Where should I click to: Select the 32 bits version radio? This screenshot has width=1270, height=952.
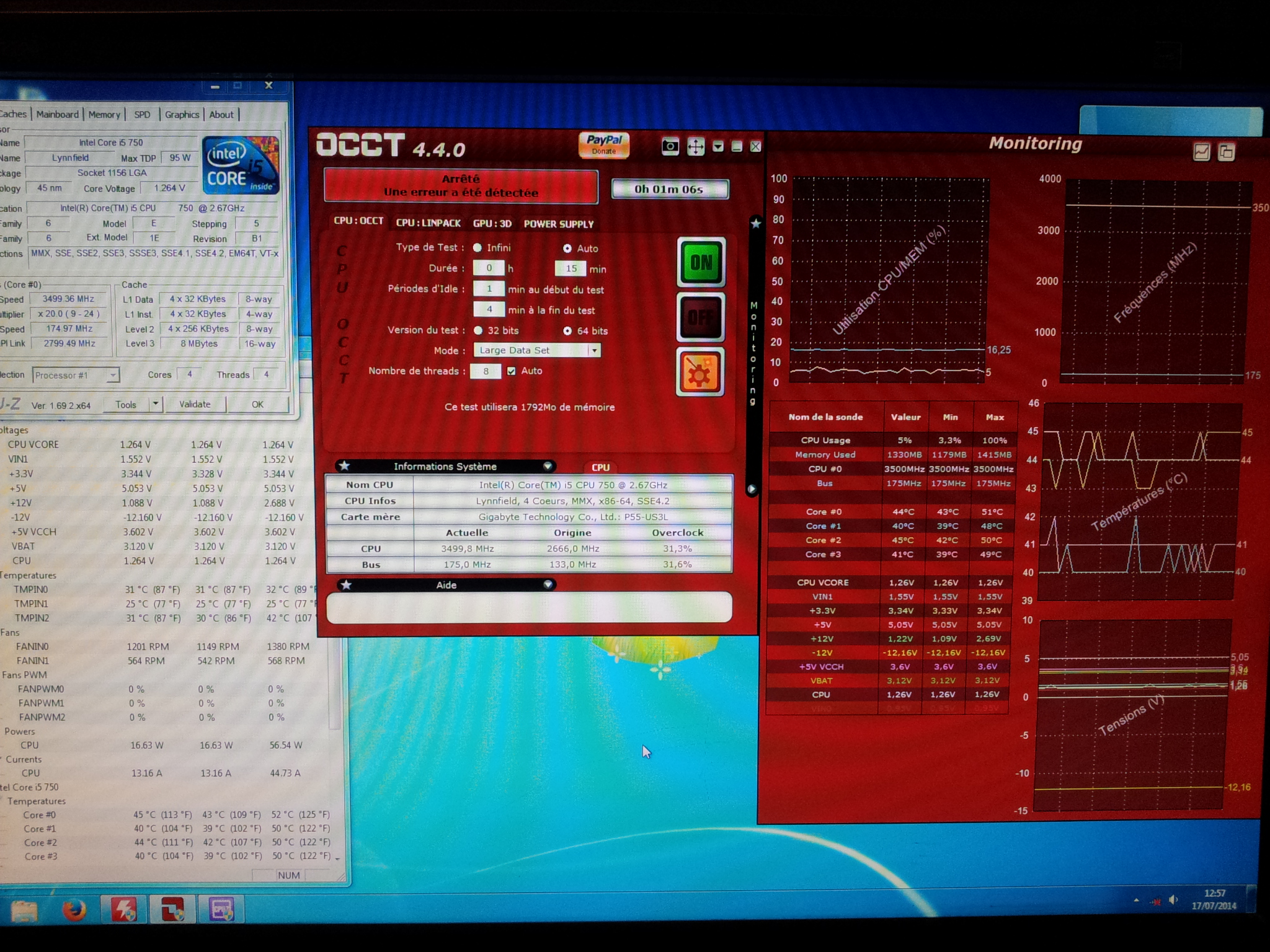point(478,330)
